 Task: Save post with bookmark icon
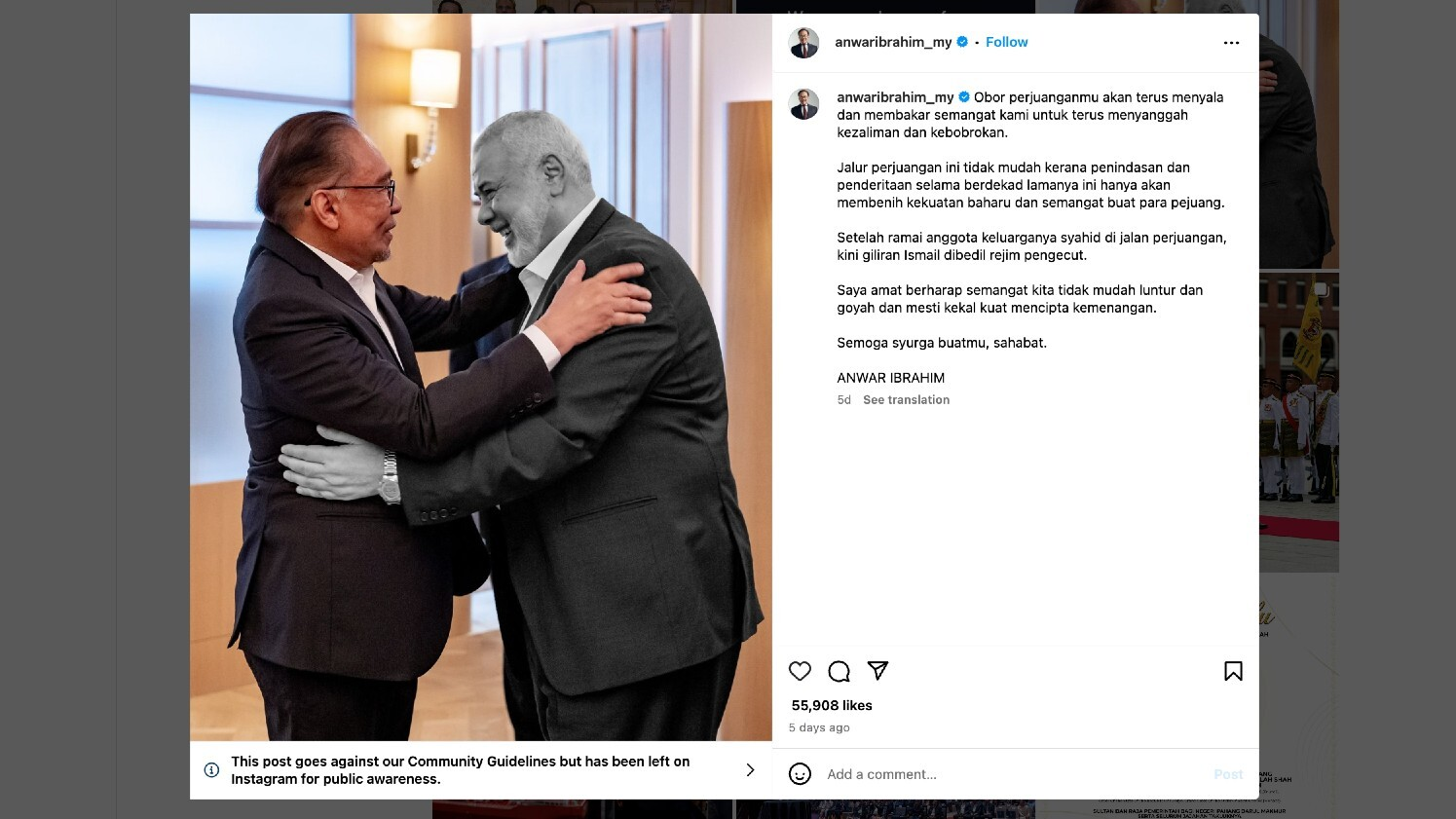[x=1233, y=671]
